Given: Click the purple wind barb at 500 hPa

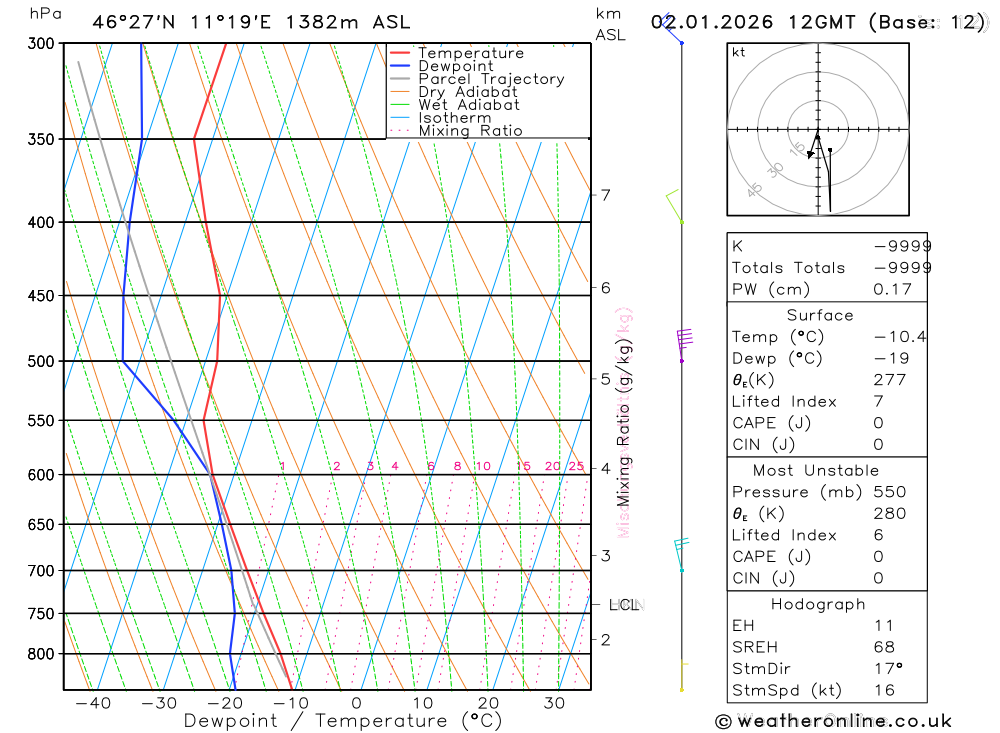Looking at the screenshot, I should [684, 344].
